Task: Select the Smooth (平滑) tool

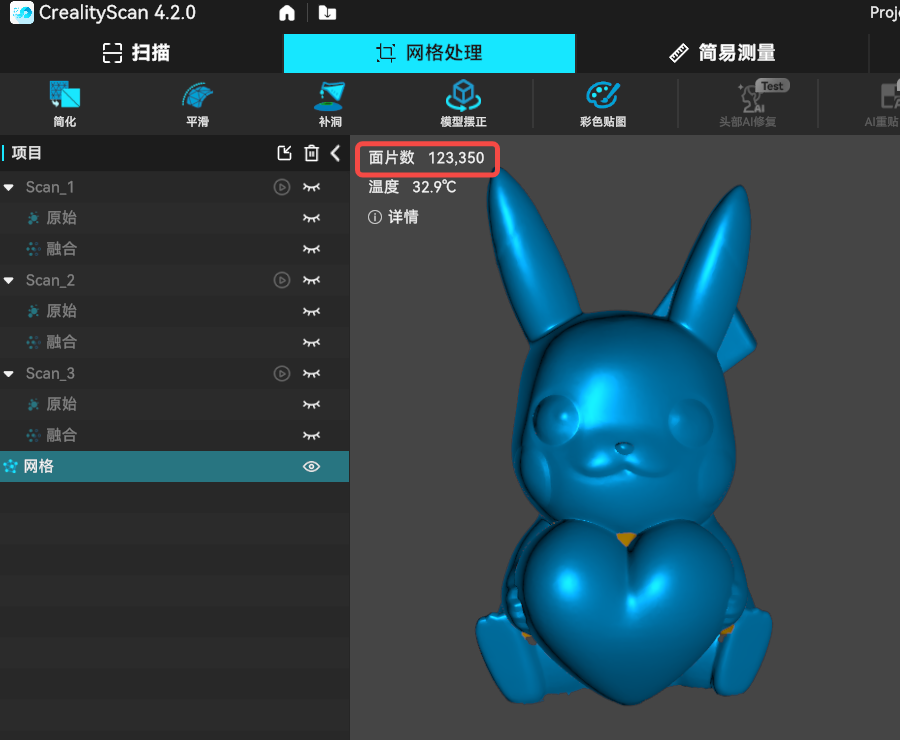Action: tap(197, 104)
